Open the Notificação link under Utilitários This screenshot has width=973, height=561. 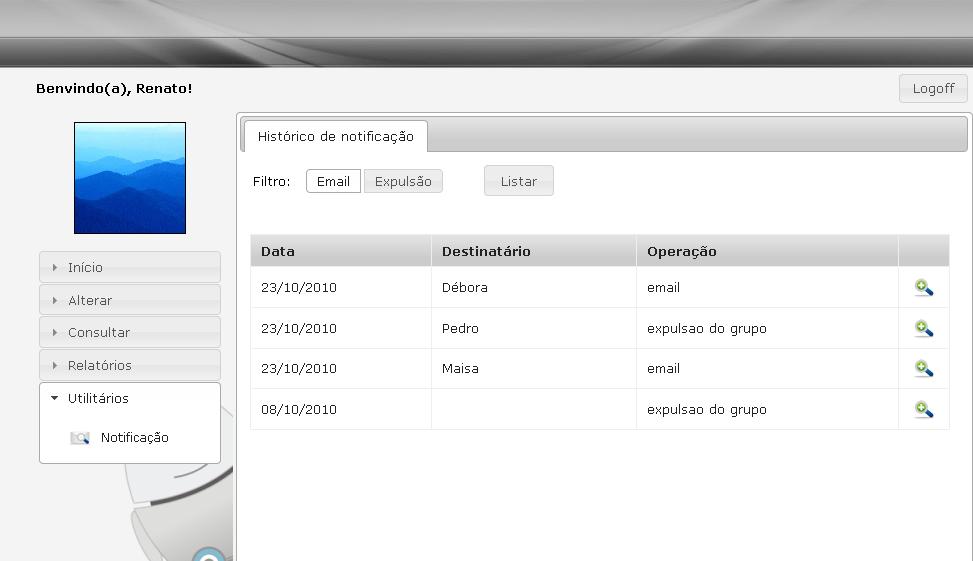pyautogui.click(x=135, y=438)
